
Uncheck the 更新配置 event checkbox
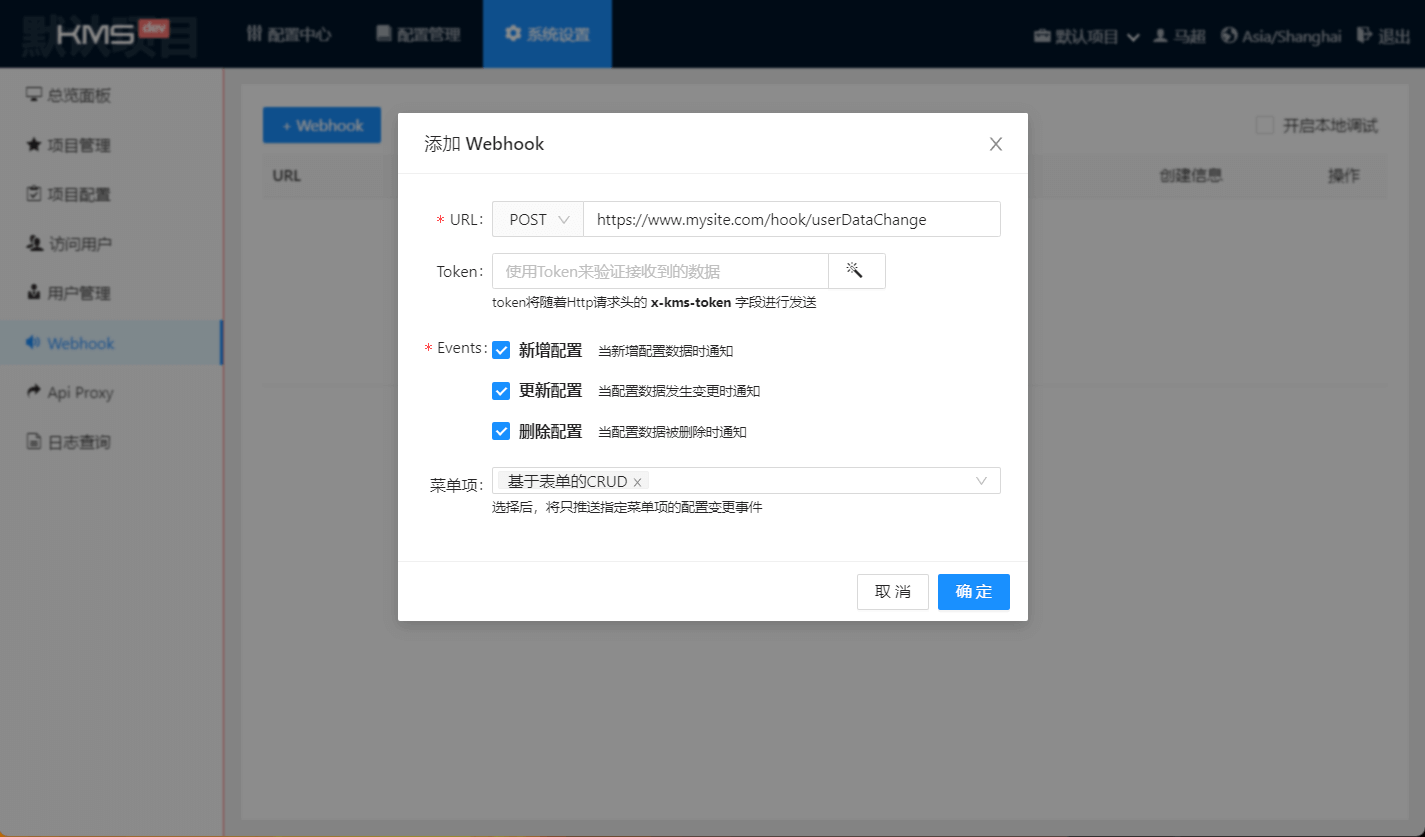pyautogui.click(x=501, y=391)
